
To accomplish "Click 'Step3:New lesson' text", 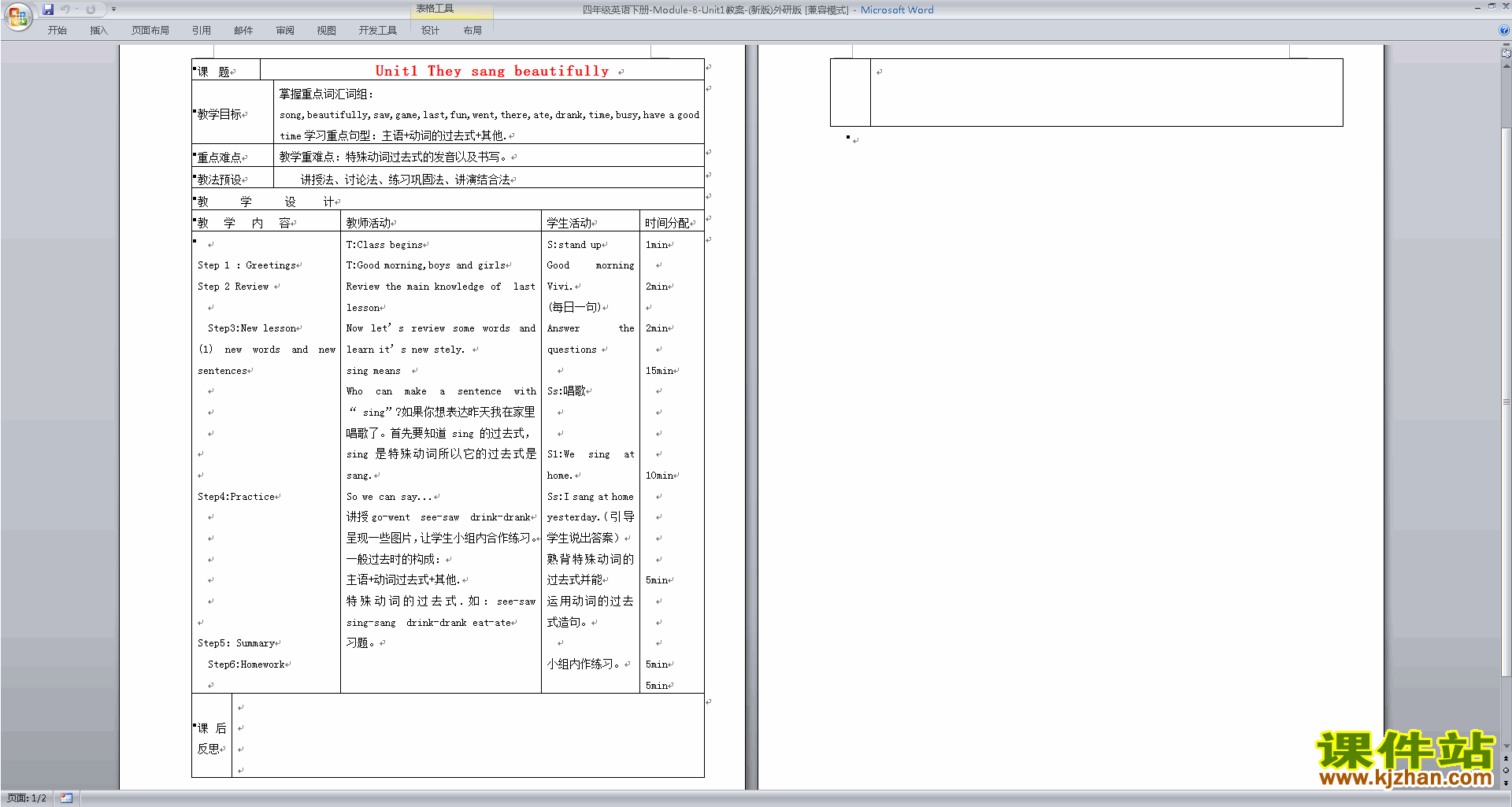I will (252, 328).
